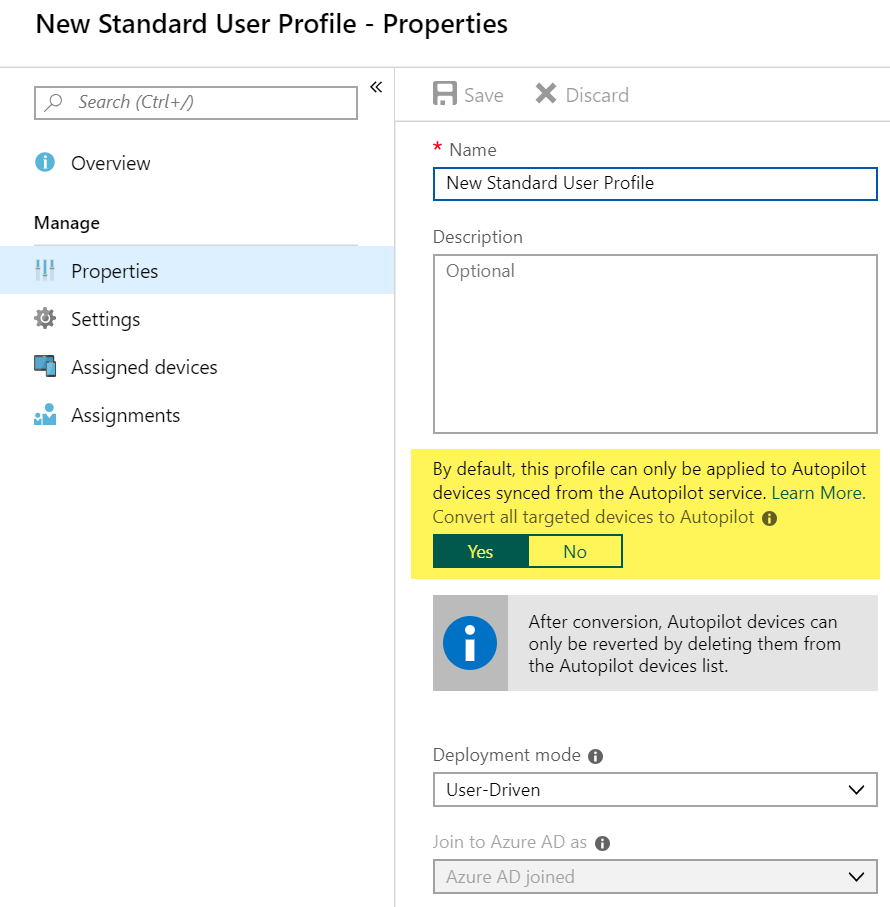
Task: Go to the Assignments menu item
Action: (x=126, y=415)
